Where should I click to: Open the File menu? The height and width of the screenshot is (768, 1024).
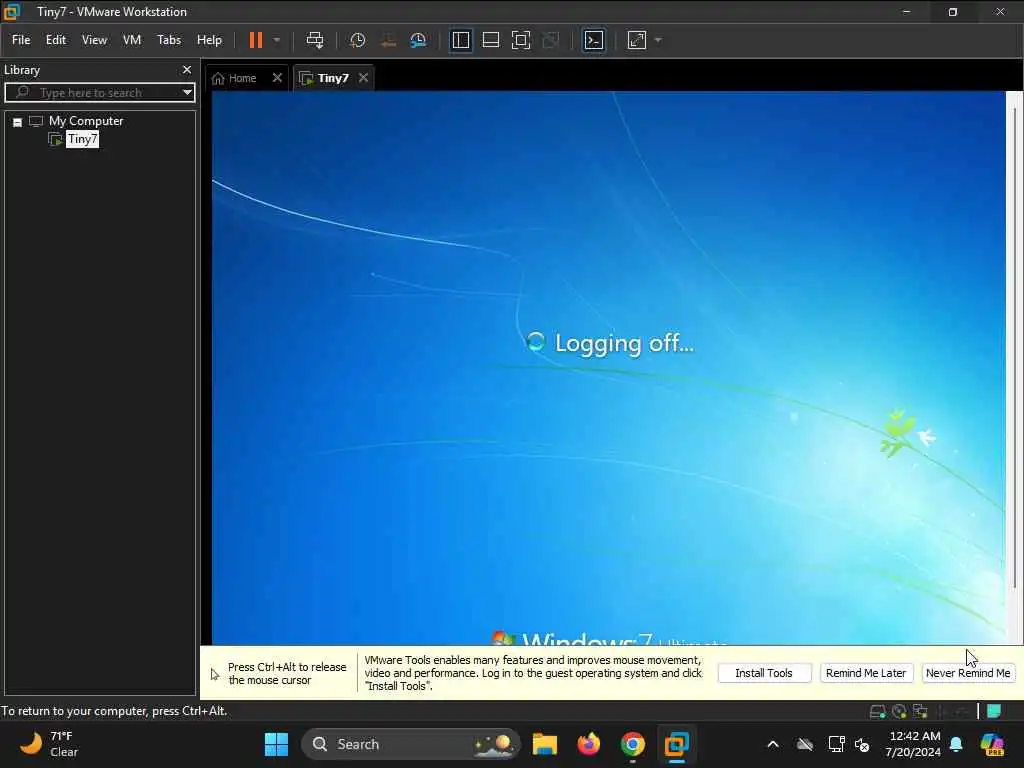click(21, 40)
